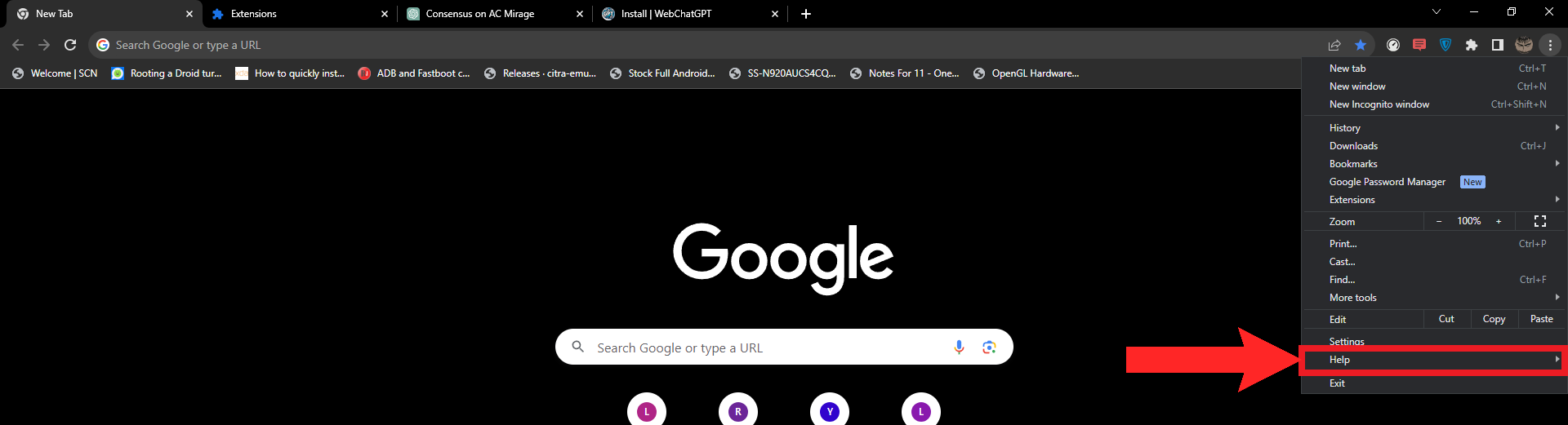1568x425 pixels.
Task: Open the pink L shortcut tile
Action: (647, 411)
